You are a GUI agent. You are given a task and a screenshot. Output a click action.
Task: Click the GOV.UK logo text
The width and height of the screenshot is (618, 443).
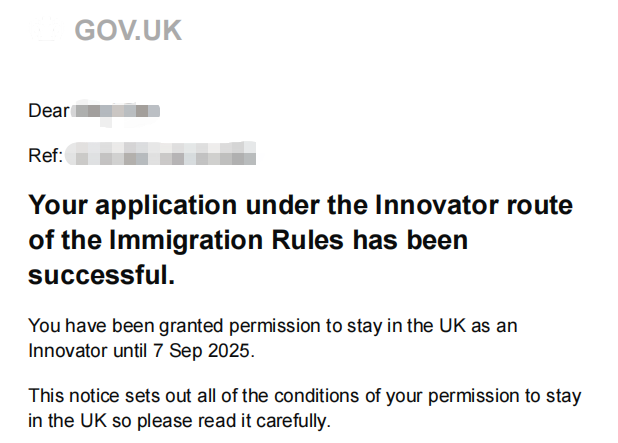point(128,30)
